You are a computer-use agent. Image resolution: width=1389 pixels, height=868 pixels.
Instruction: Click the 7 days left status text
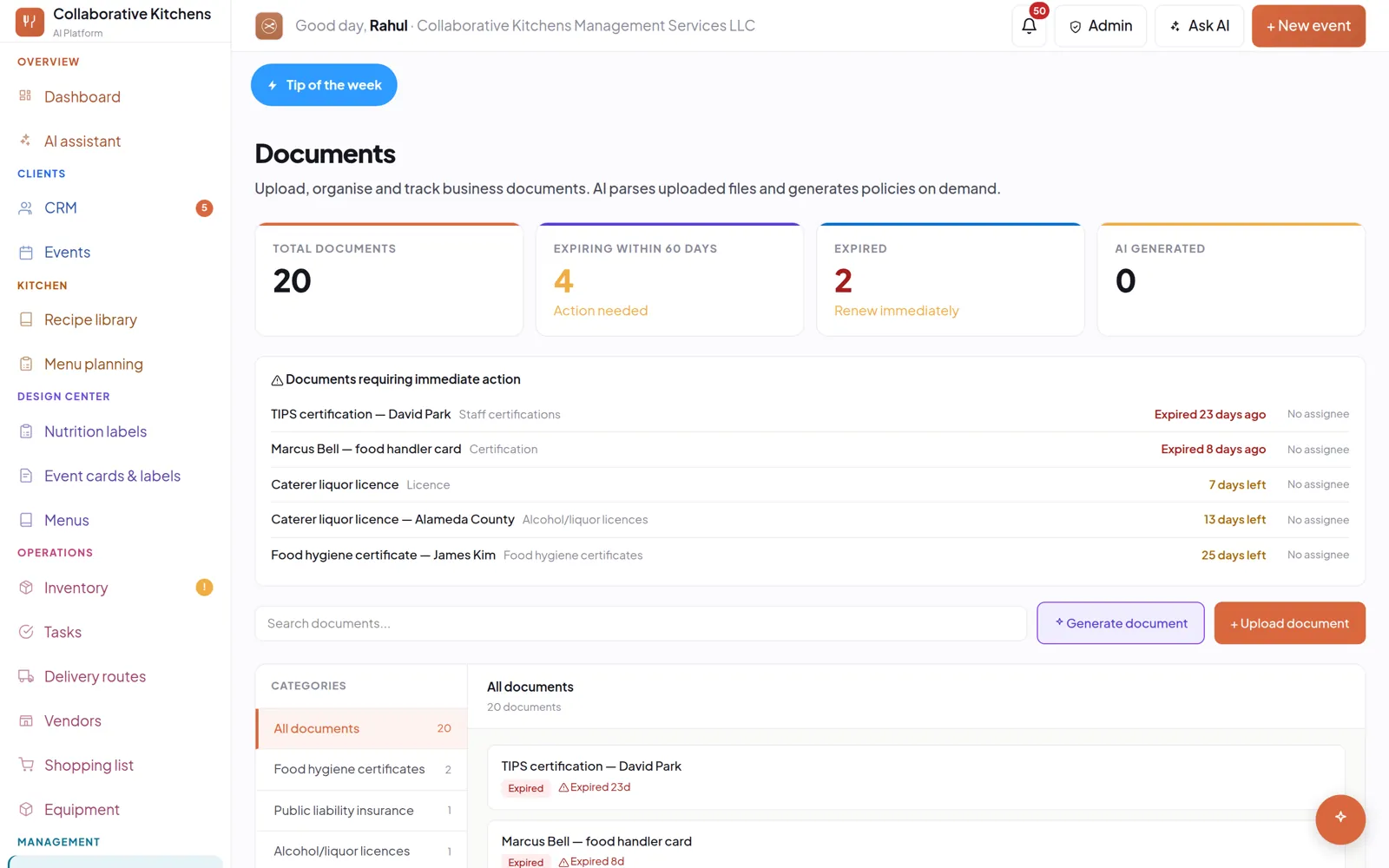(x=1237, y=484)
